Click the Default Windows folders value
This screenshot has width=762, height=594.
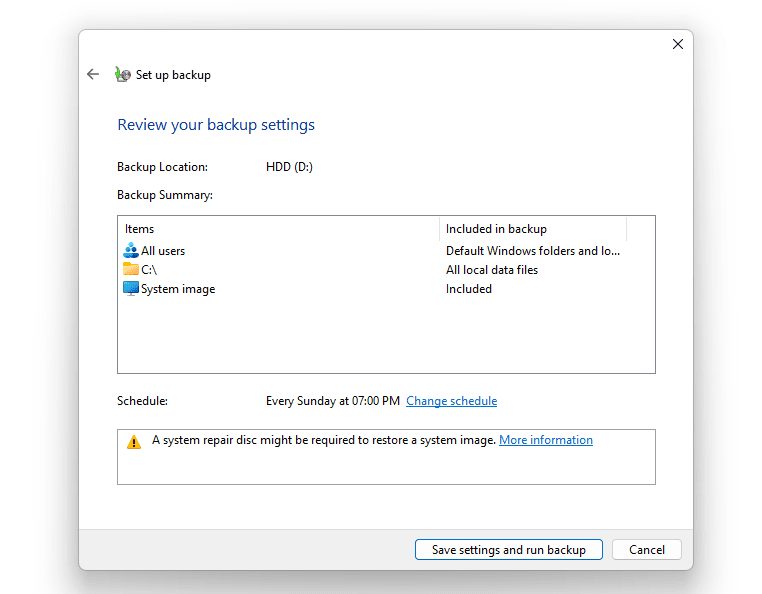click(x=533, y=251)
